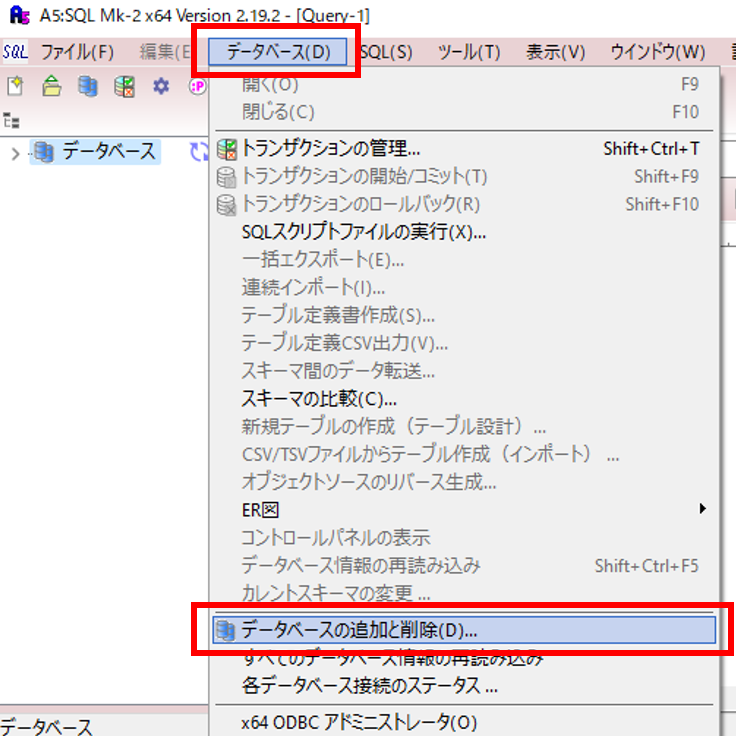Choose 閉じる(C) menu entry
This screenshot has height=736, width=736.
click(x=466, y=112)
